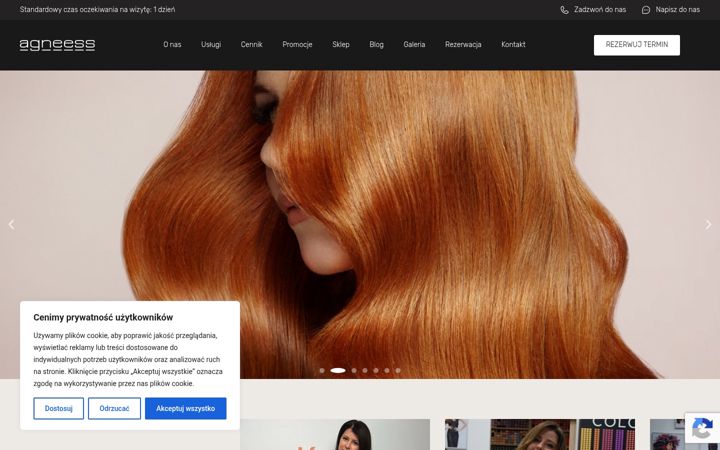Accept cookies with Akceptuj wszystko
Viewport: 720px width, 450px height.
186,408
